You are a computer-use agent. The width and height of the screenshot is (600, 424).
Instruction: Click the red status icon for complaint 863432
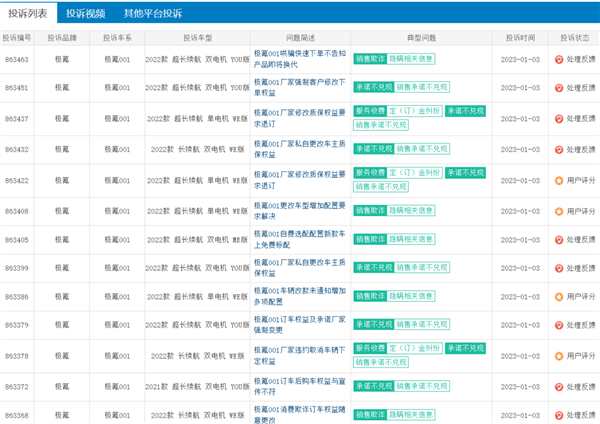pyautogui.click(x=559, y=150)
